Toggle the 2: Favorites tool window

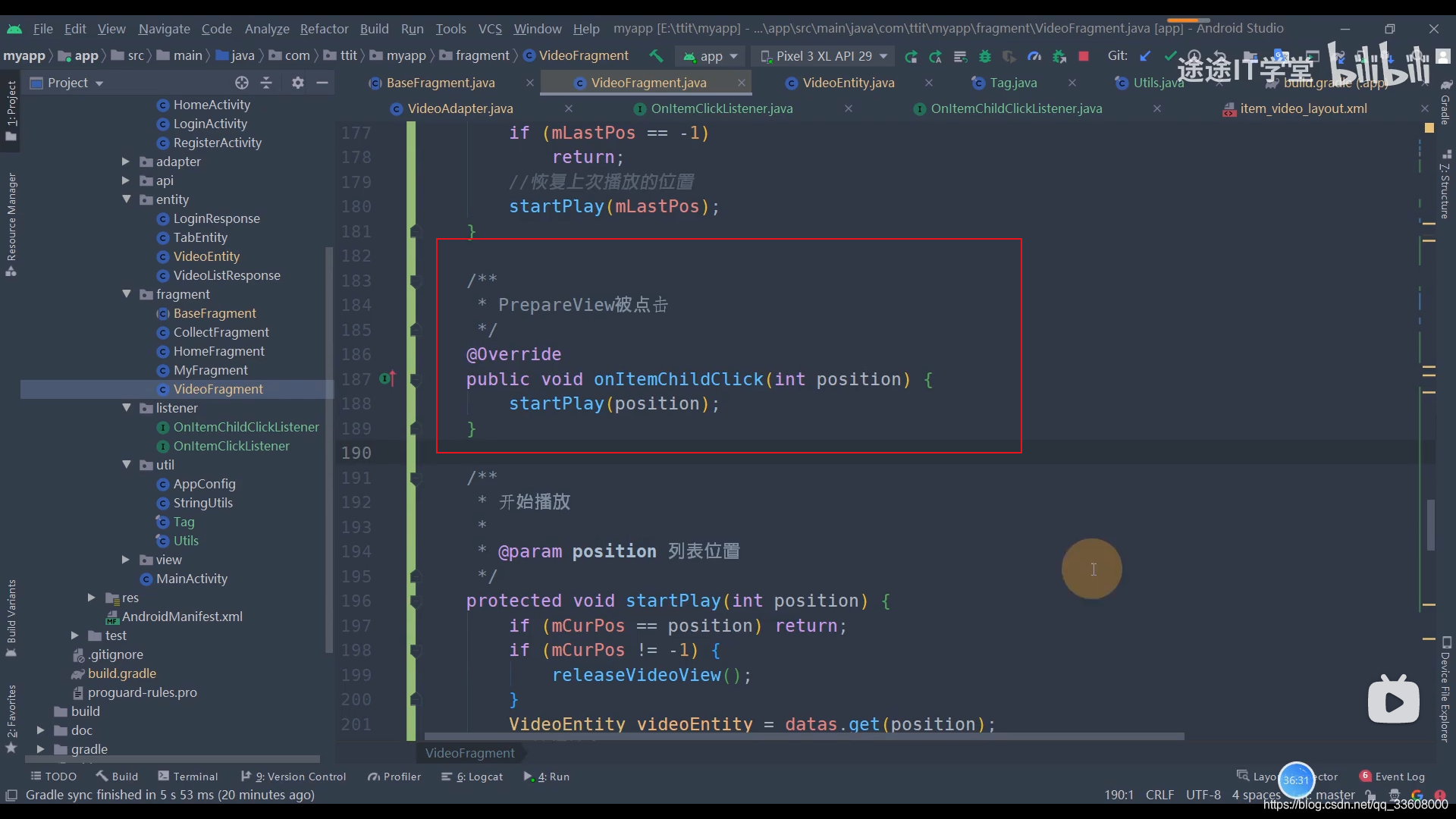[11, 718]
